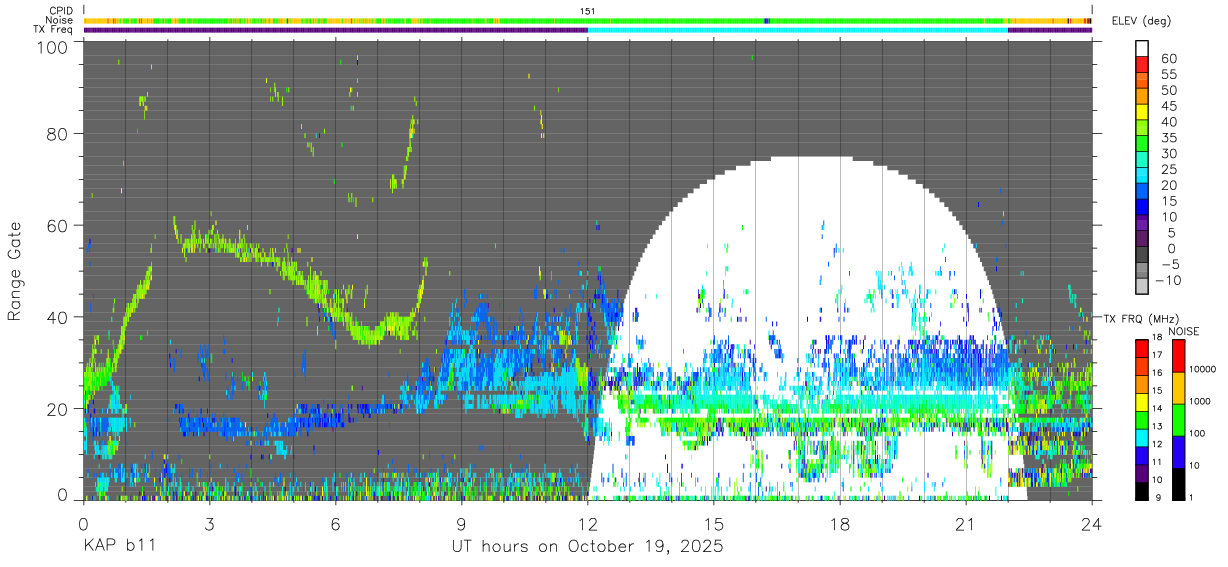Click the Range Gate axis title
The height and width of the screenshot is (567, 1228).
(15, 272)
